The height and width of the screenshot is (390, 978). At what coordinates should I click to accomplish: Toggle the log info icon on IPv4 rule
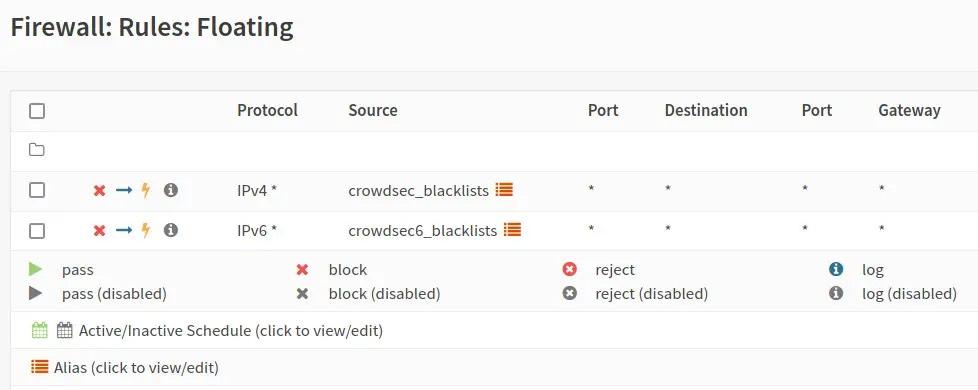(171, 190)
